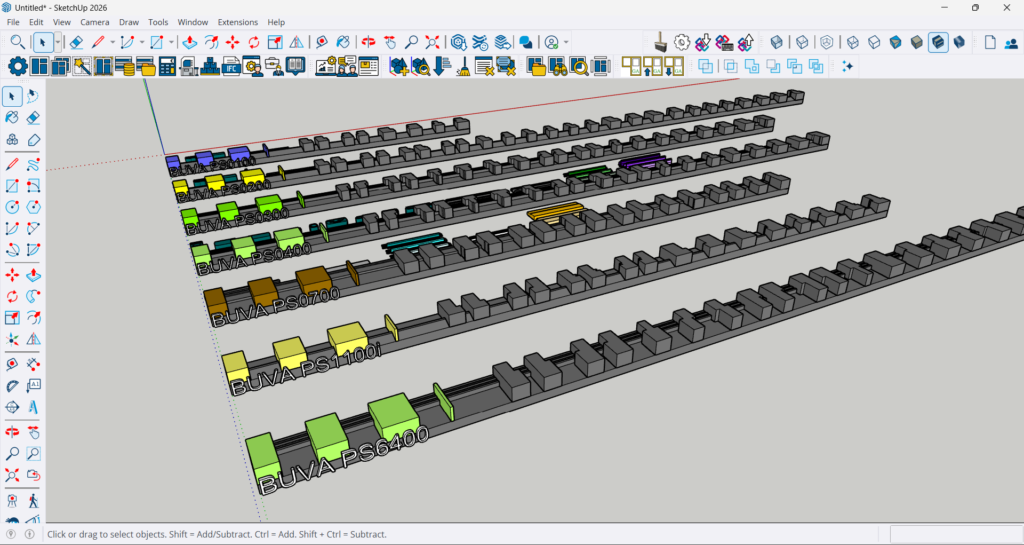The width and height of the screenshot is (1024, 545).
Task: Click the info circle icon in status bar
Action: click(29, 534)
